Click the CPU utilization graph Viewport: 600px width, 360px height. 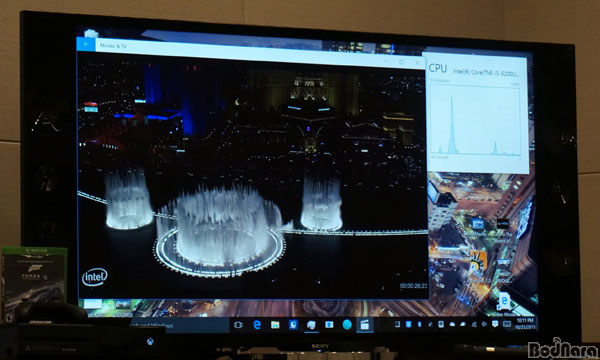476,121
